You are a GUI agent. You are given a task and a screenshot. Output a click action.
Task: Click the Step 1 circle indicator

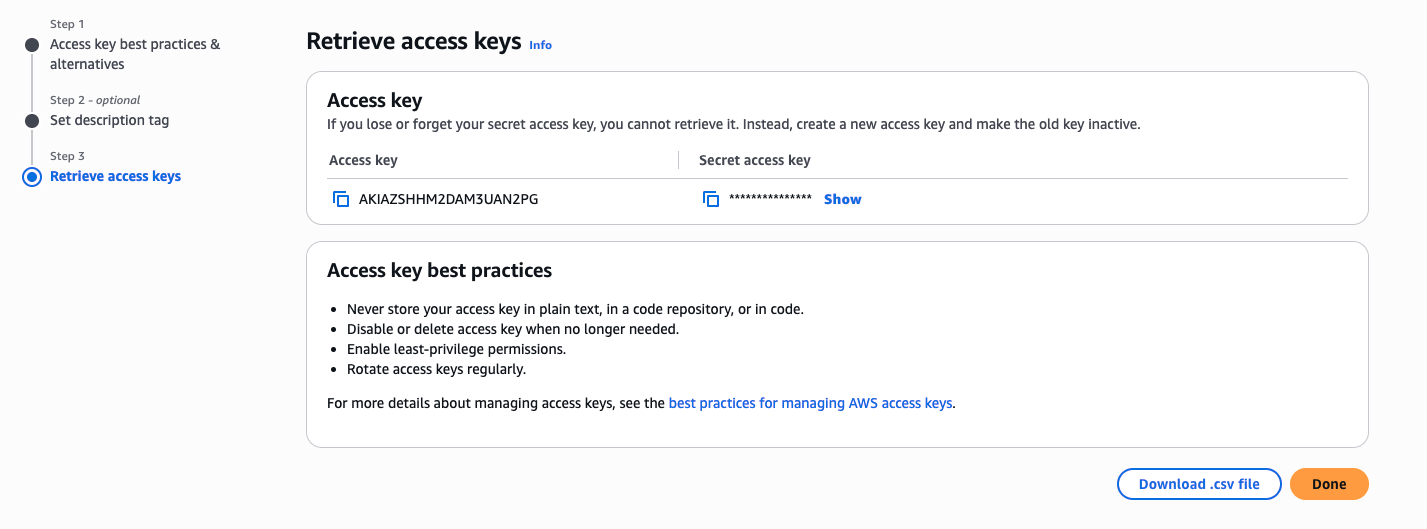[x=32, y=45]
